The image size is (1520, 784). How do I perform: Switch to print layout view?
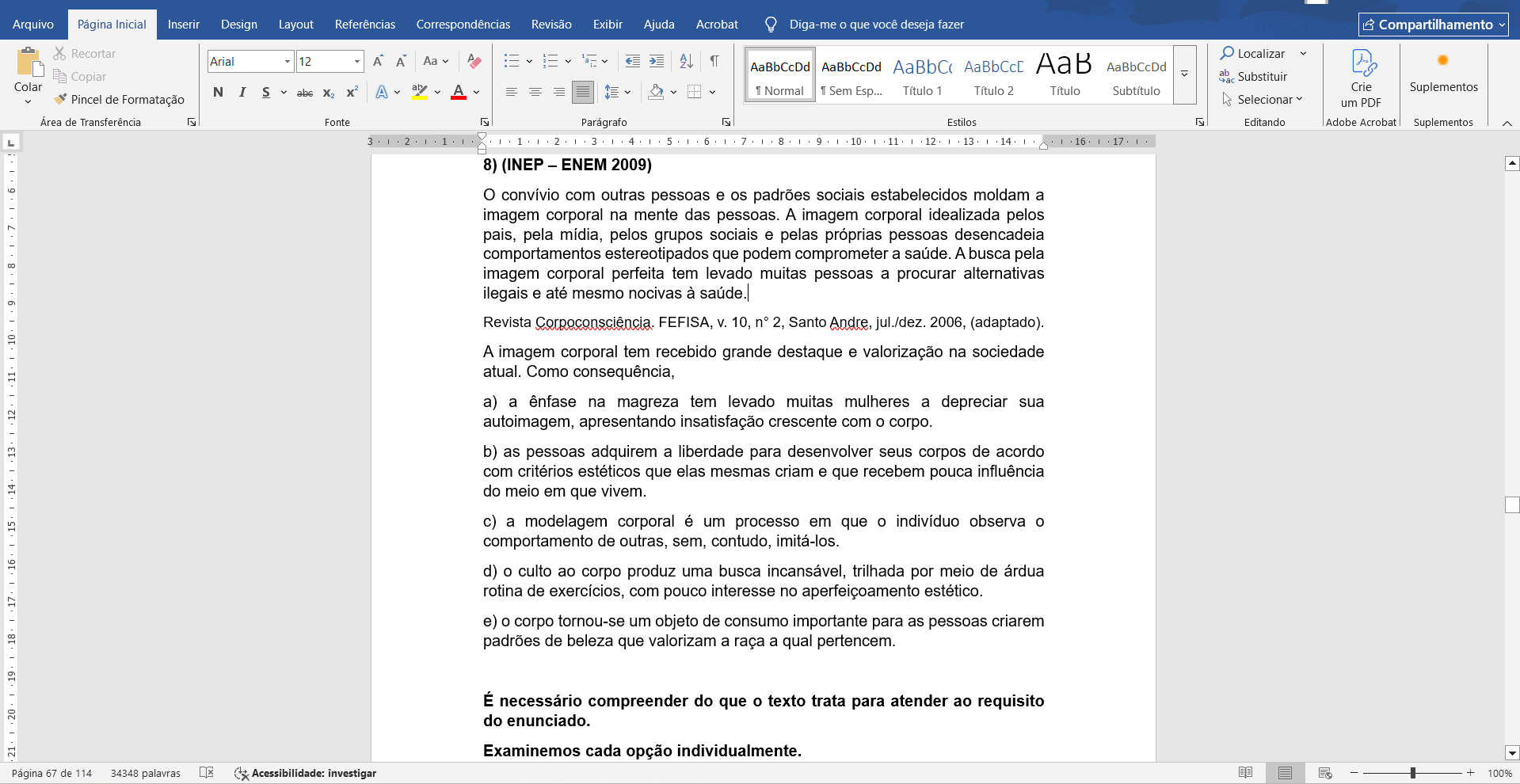click(x=1285, y=773)
